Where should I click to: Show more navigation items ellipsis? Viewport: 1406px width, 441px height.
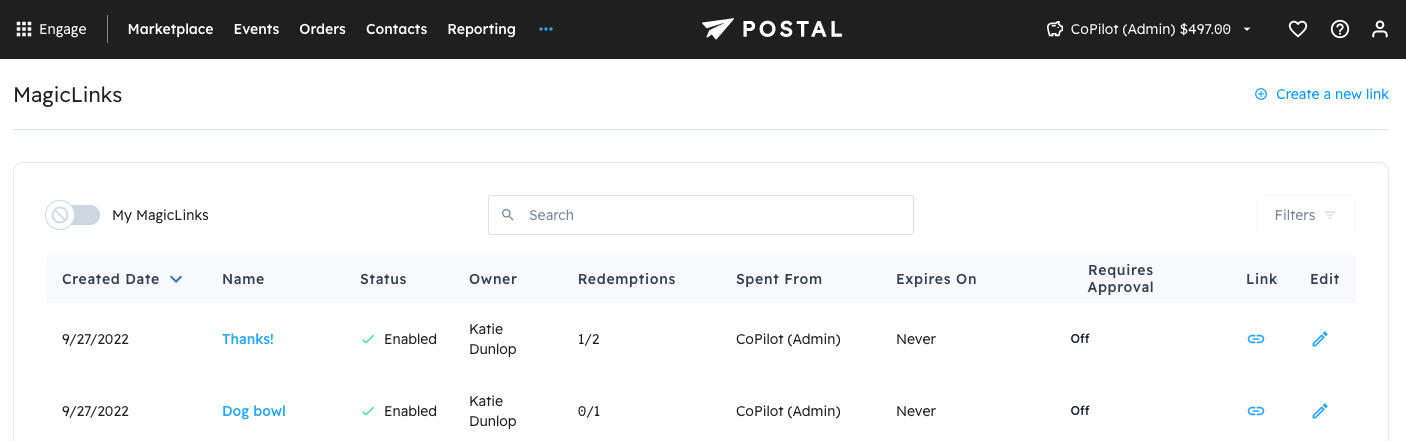(545, 29)
